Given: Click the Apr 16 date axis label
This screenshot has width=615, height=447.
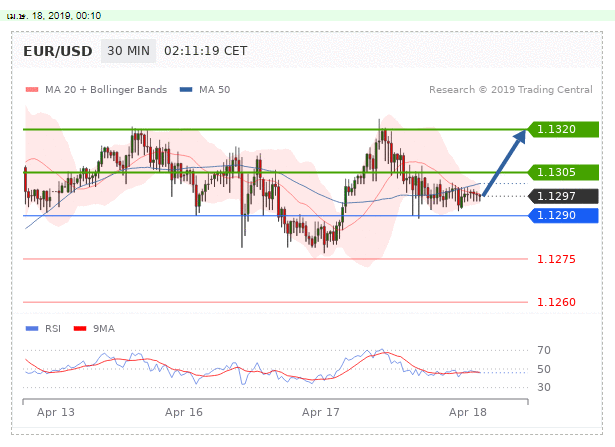Looking at the screenshot, I should click(x=183, y=412).
